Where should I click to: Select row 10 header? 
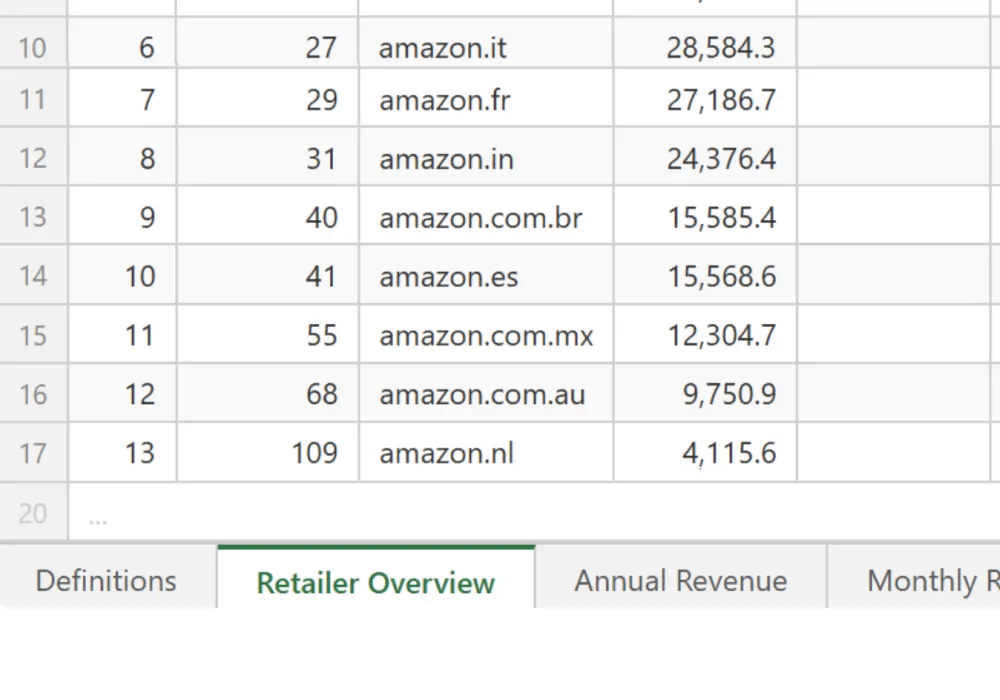coord(33,47)
